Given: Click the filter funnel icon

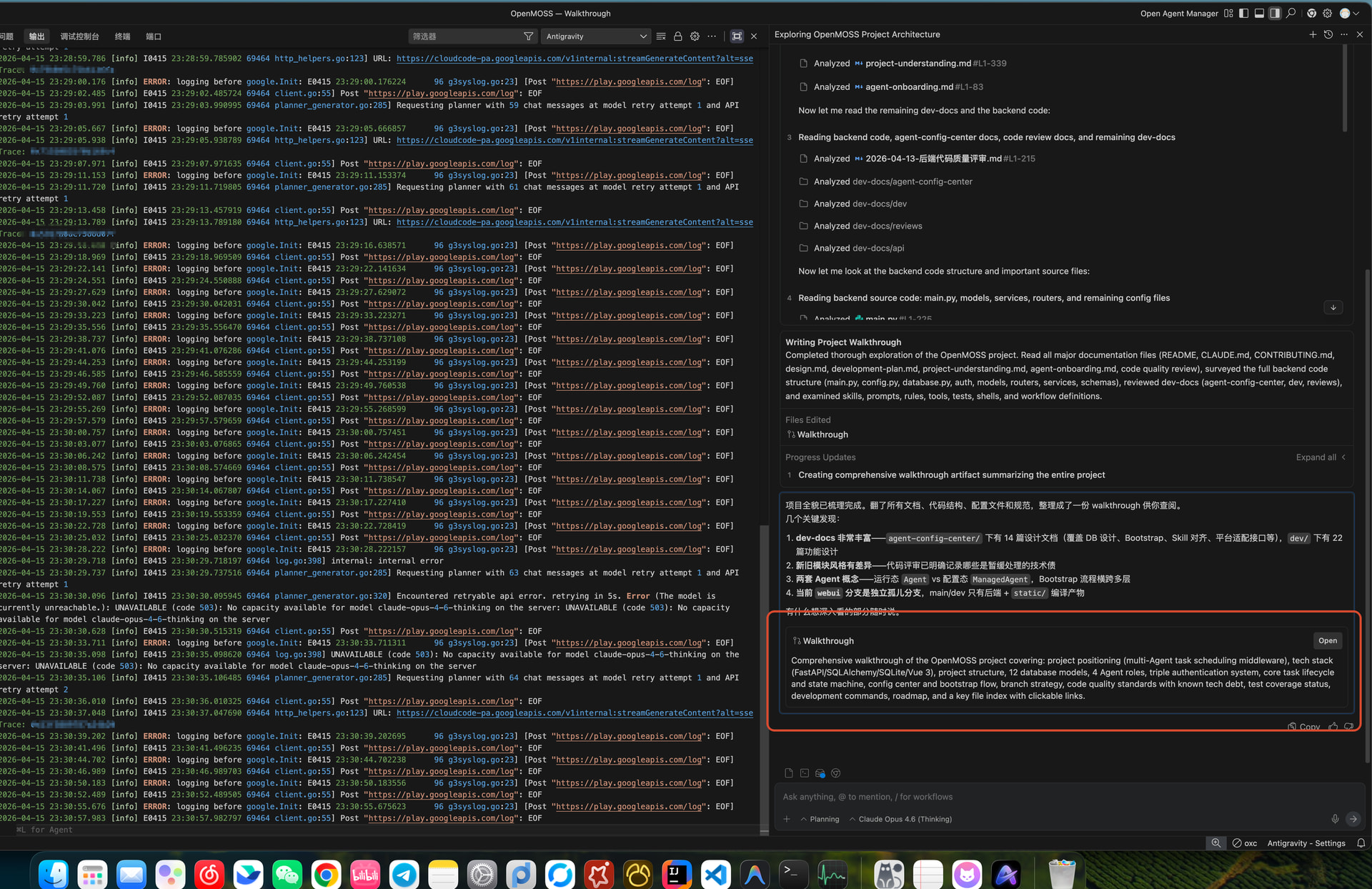Looking at the screenshot, I should click(x=528, y=36).
